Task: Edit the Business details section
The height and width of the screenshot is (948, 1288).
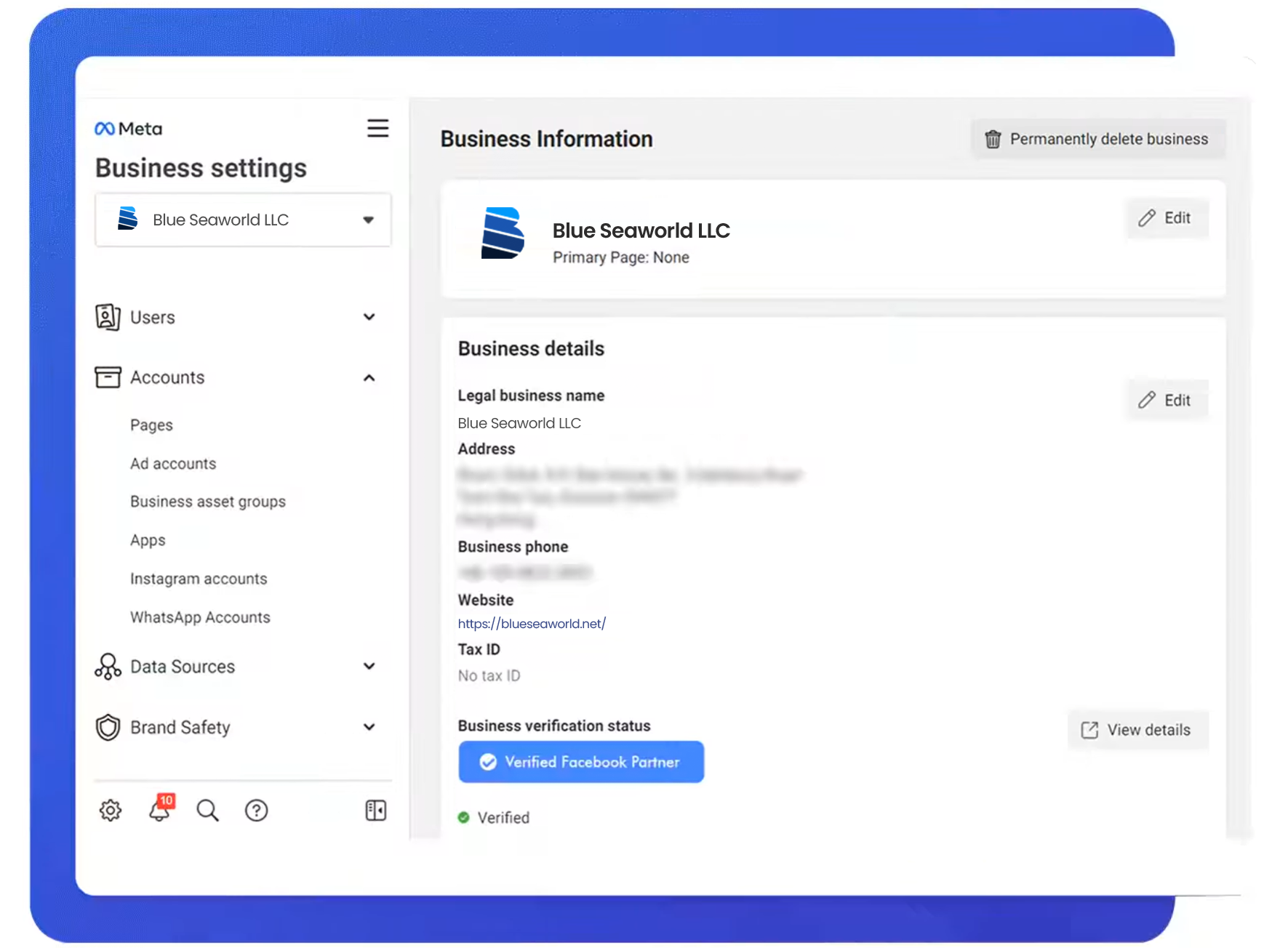Action: pyautogui.click(x=1167, y=400)
